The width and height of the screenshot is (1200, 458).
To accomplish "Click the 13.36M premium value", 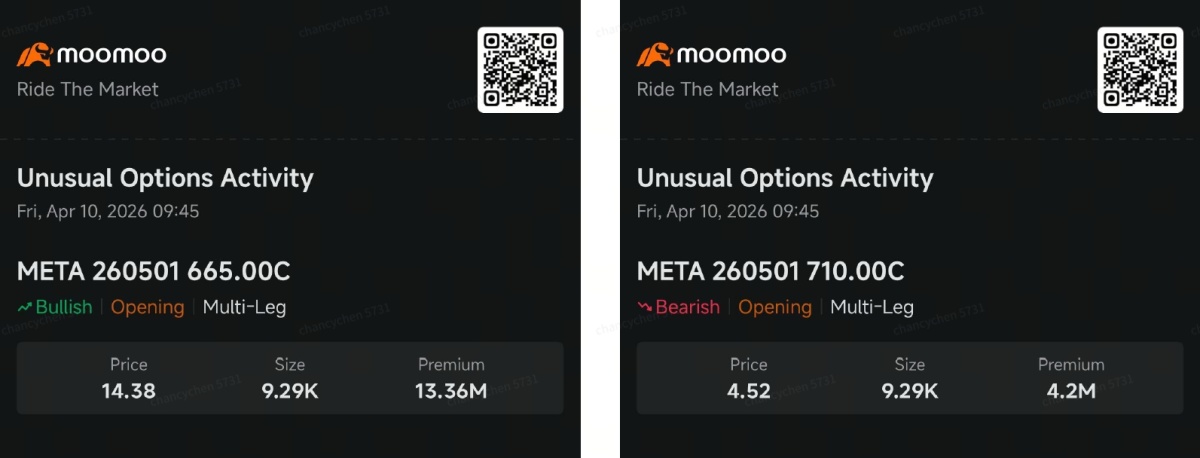I will [451, 391].
